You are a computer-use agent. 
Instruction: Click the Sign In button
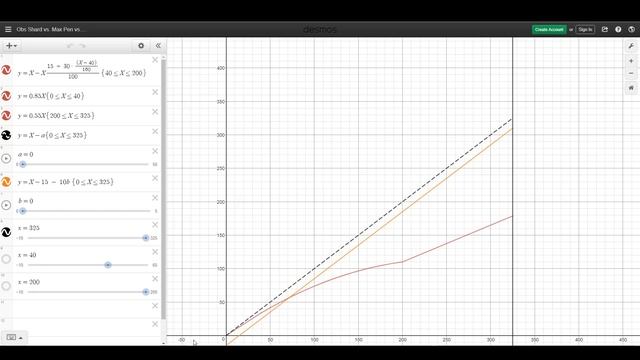click(585, 29)
